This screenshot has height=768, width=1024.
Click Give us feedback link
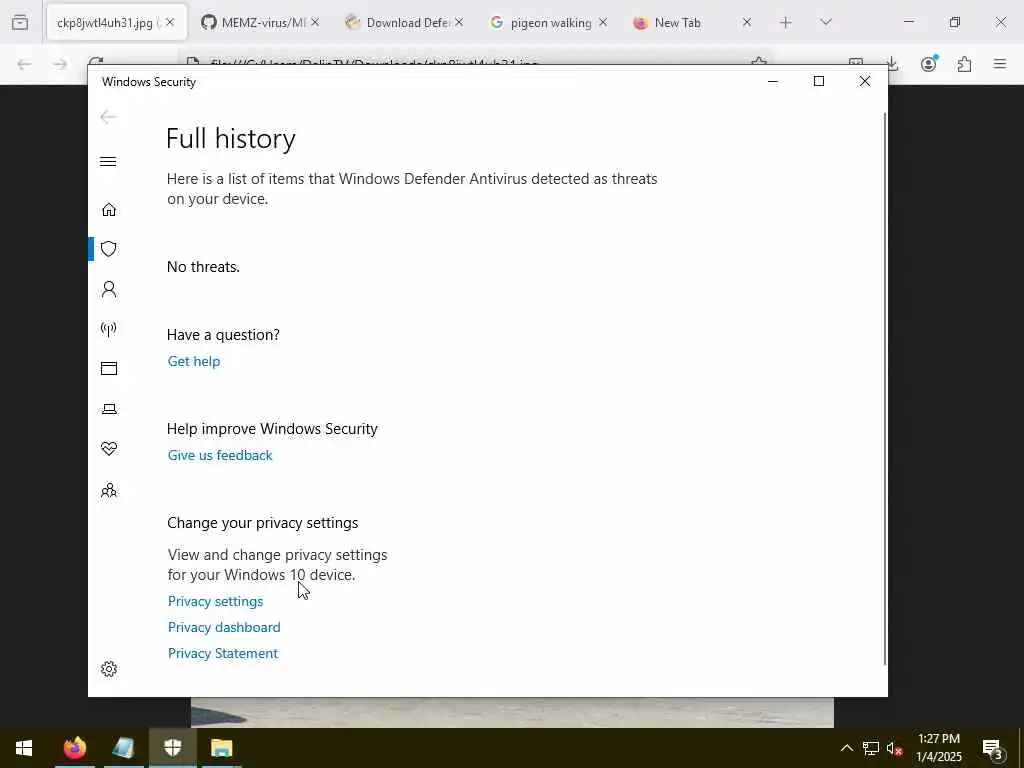[220, 455]
